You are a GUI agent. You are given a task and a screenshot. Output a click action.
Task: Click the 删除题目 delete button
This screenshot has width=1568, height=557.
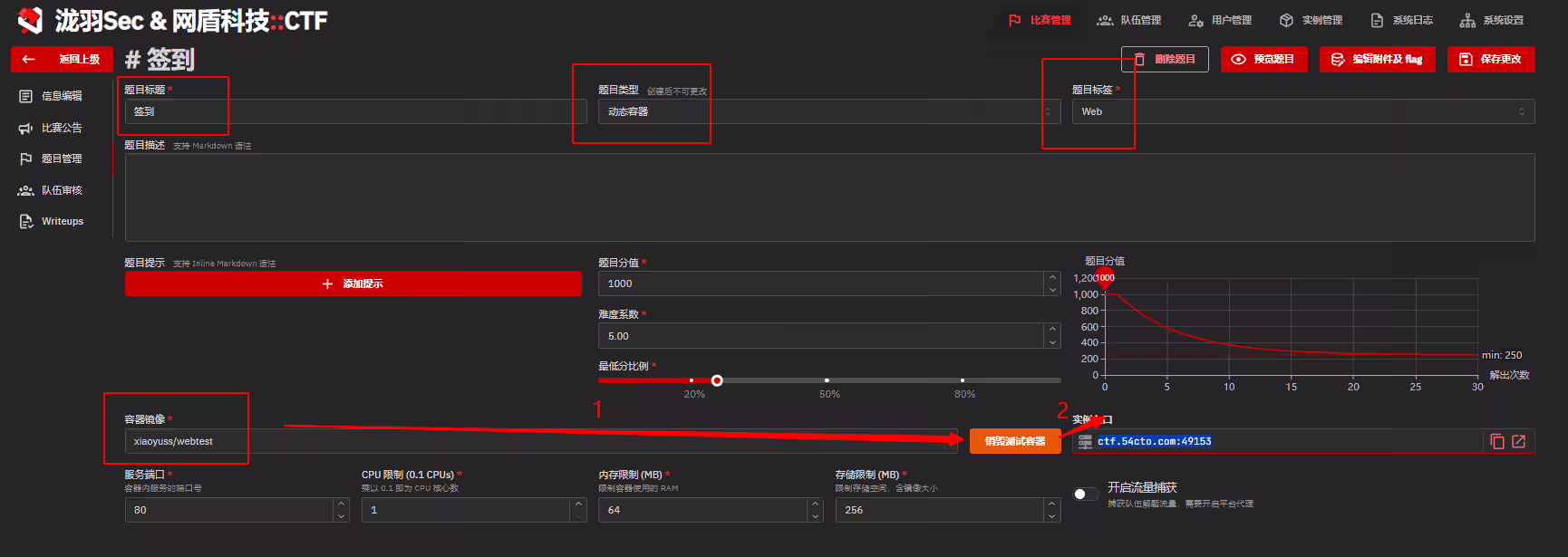click(1165, 59)
